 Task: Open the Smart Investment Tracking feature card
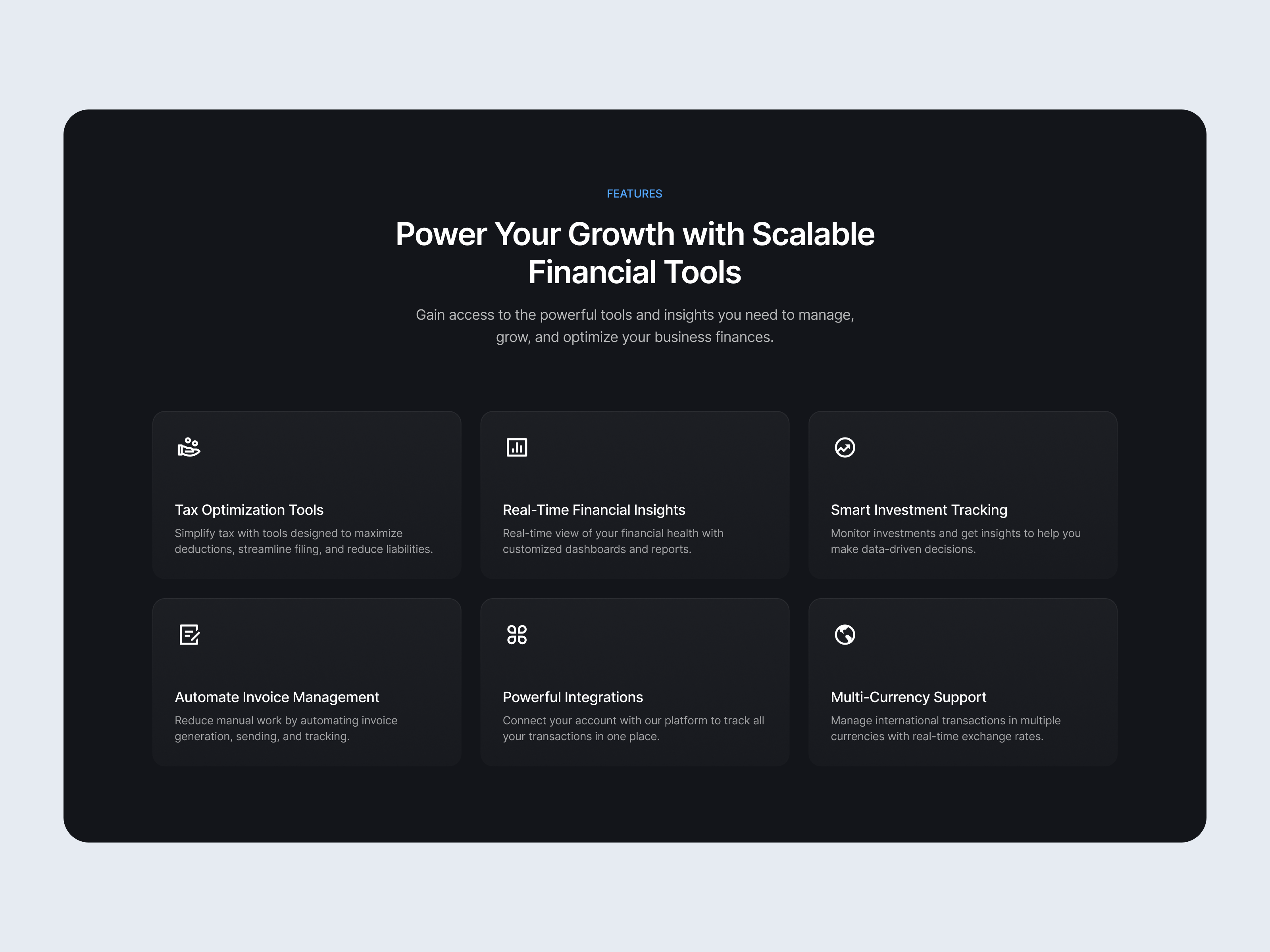tap(962, 494)
